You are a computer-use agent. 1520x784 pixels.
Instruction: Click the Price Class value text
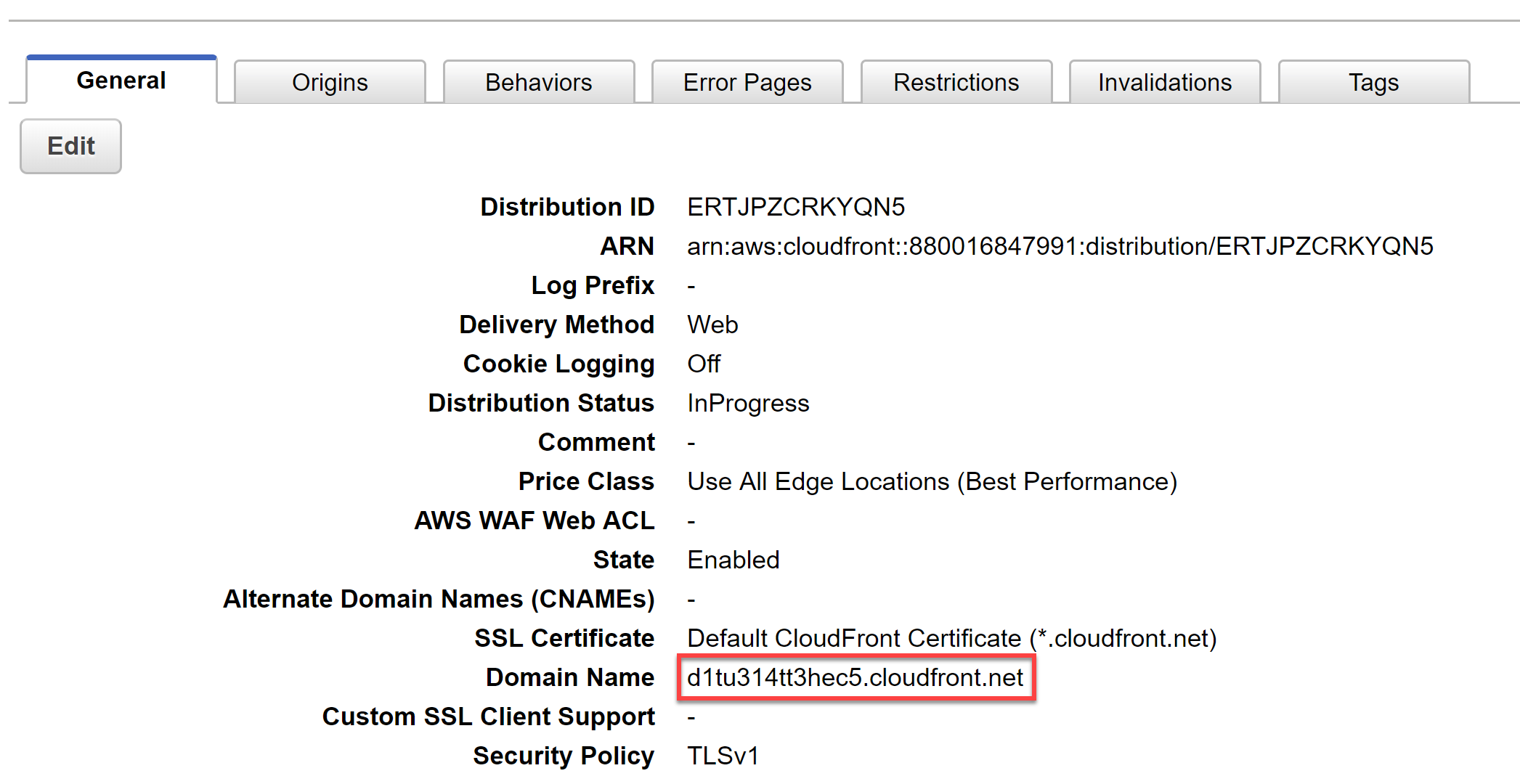pos(932,481)
